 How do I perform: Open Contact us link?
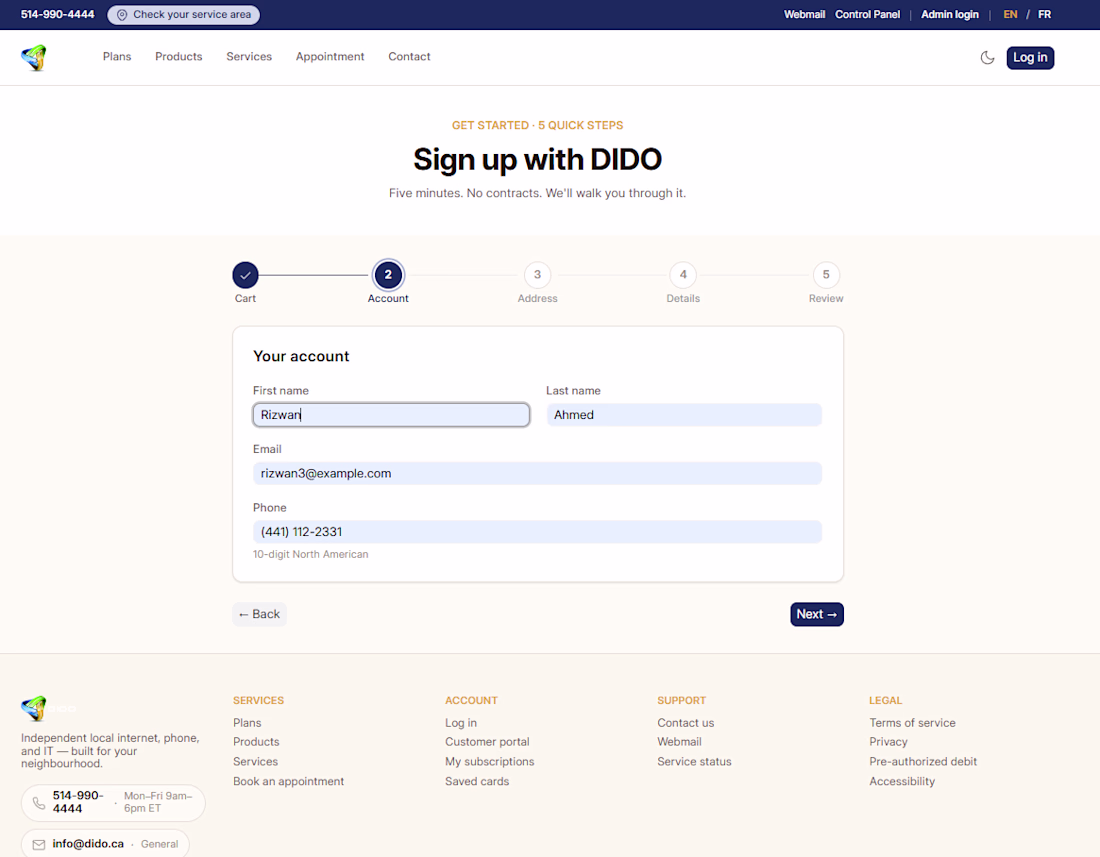pyautogui.click(x=685, y=722)
